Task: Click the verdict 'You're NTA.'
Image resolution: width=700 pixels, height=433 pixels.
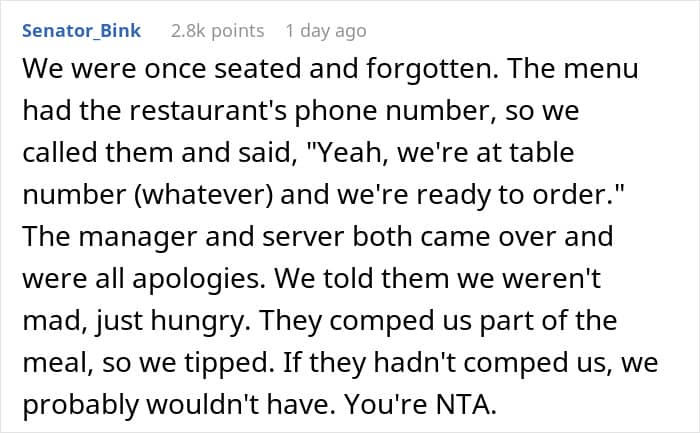Action: [x=421, y=404]
